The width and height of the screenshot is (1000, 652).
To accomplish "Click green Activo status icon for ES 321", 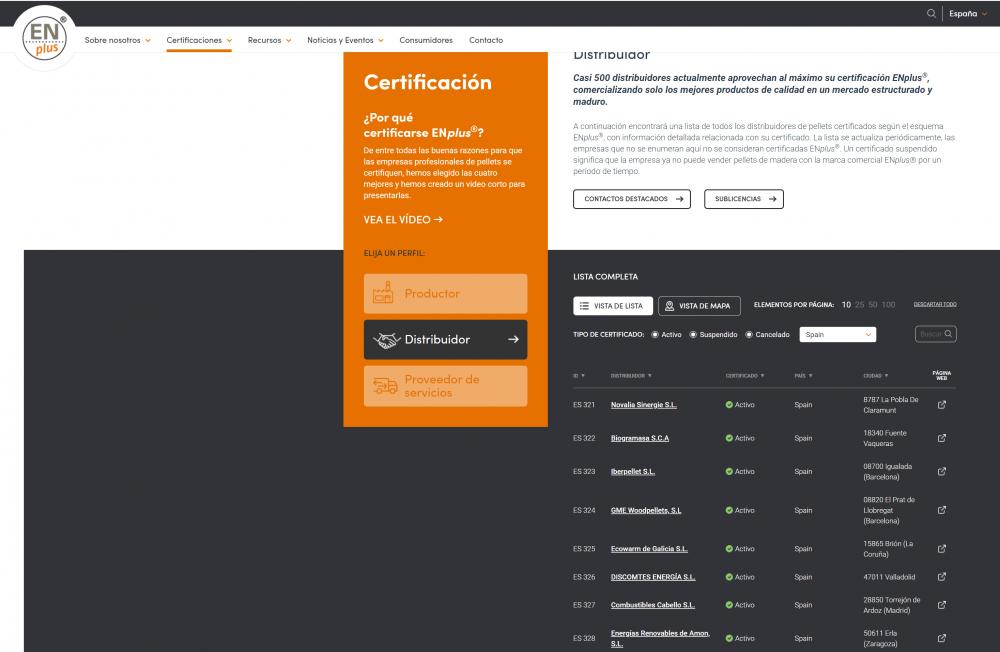I will point(729,404).
